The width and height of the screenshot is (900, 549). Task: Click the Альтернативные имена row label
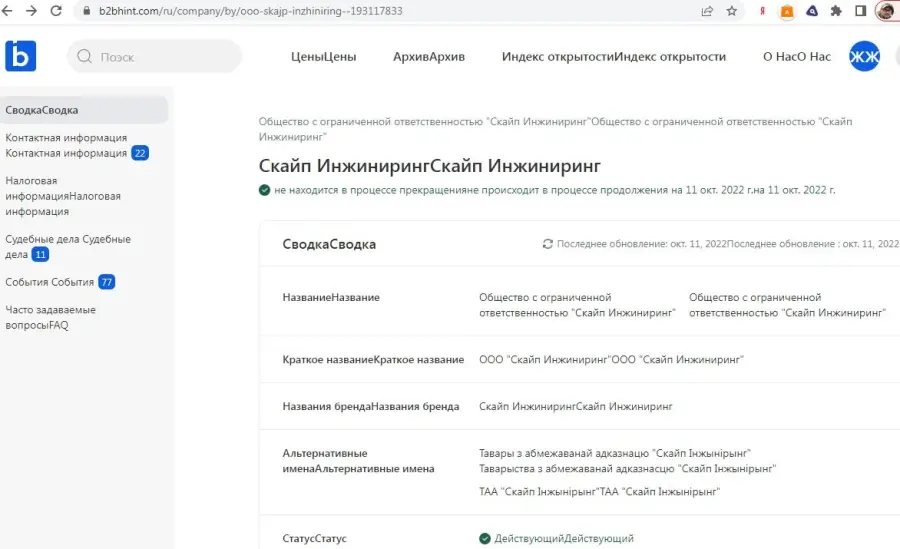pos(358,461)
